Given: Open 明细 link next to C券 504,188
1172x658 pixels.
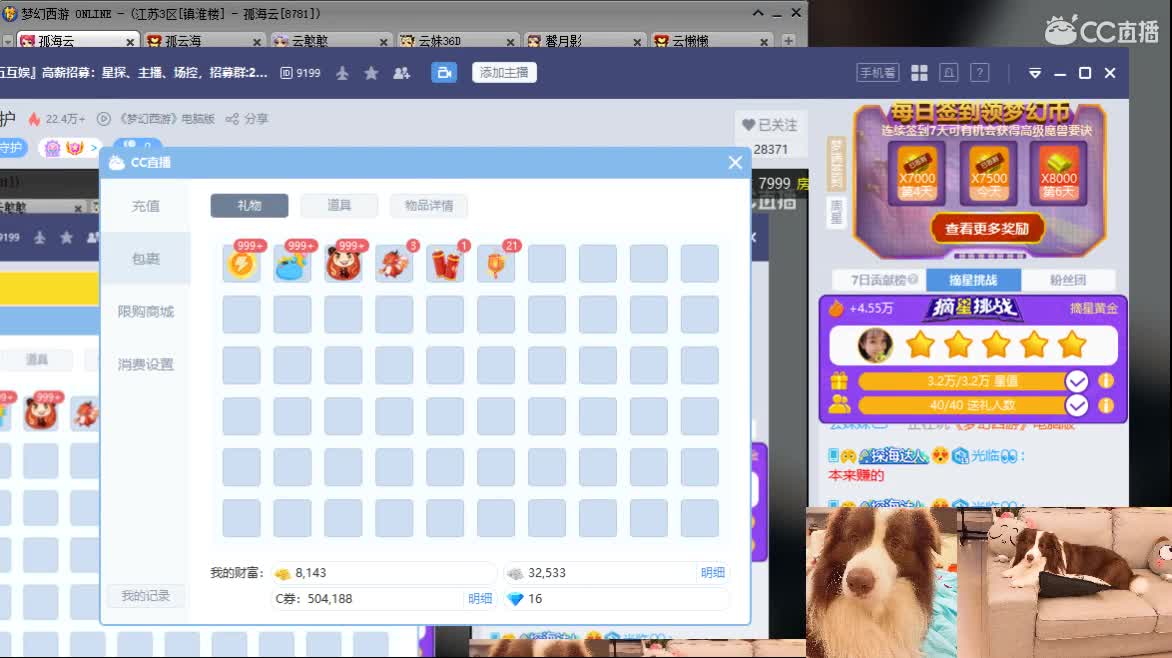Looking at the screenshot, I should click(480, 599).
